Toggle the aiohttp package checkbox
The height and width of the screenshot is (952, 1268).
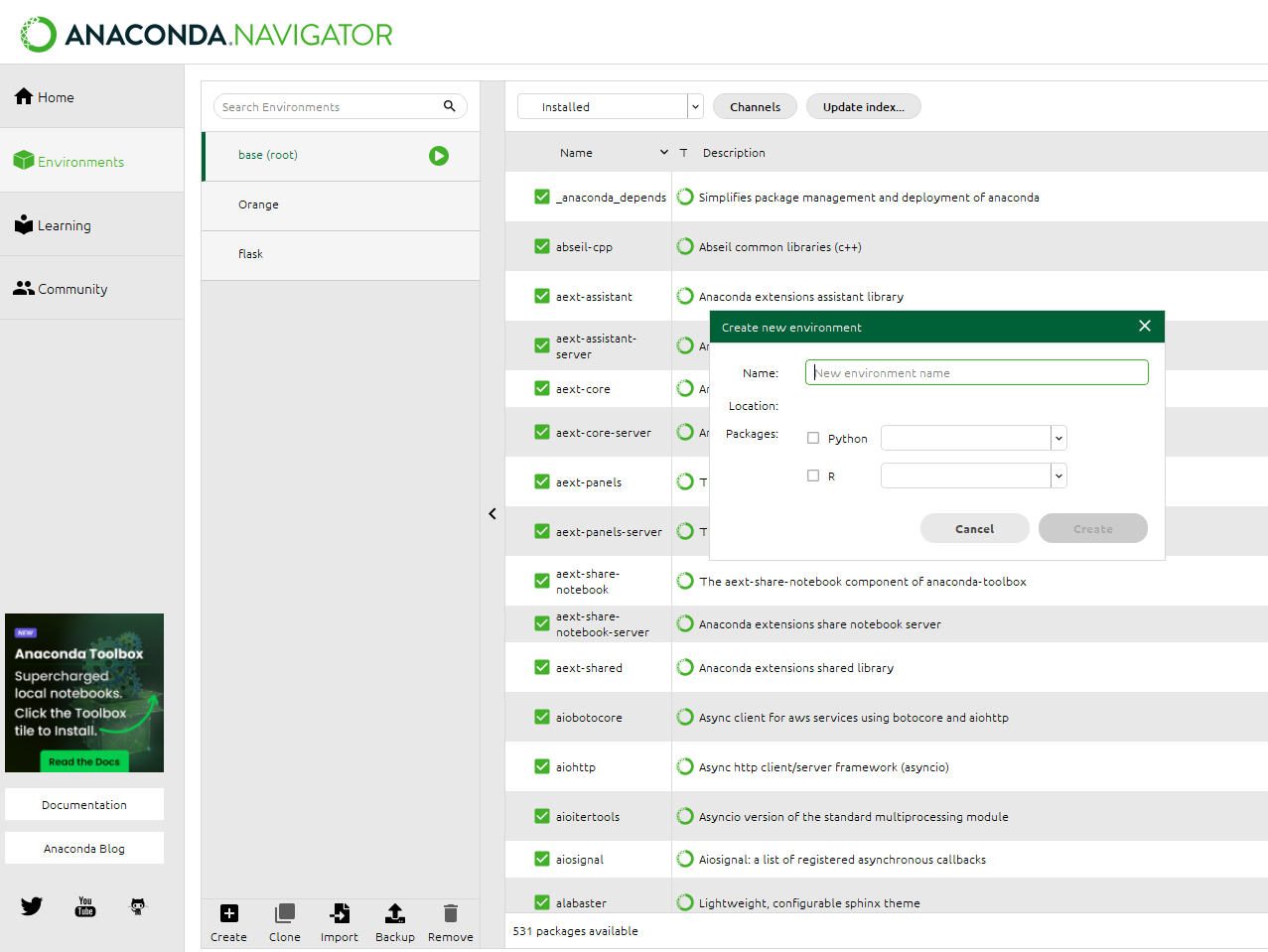click(542, 766)
